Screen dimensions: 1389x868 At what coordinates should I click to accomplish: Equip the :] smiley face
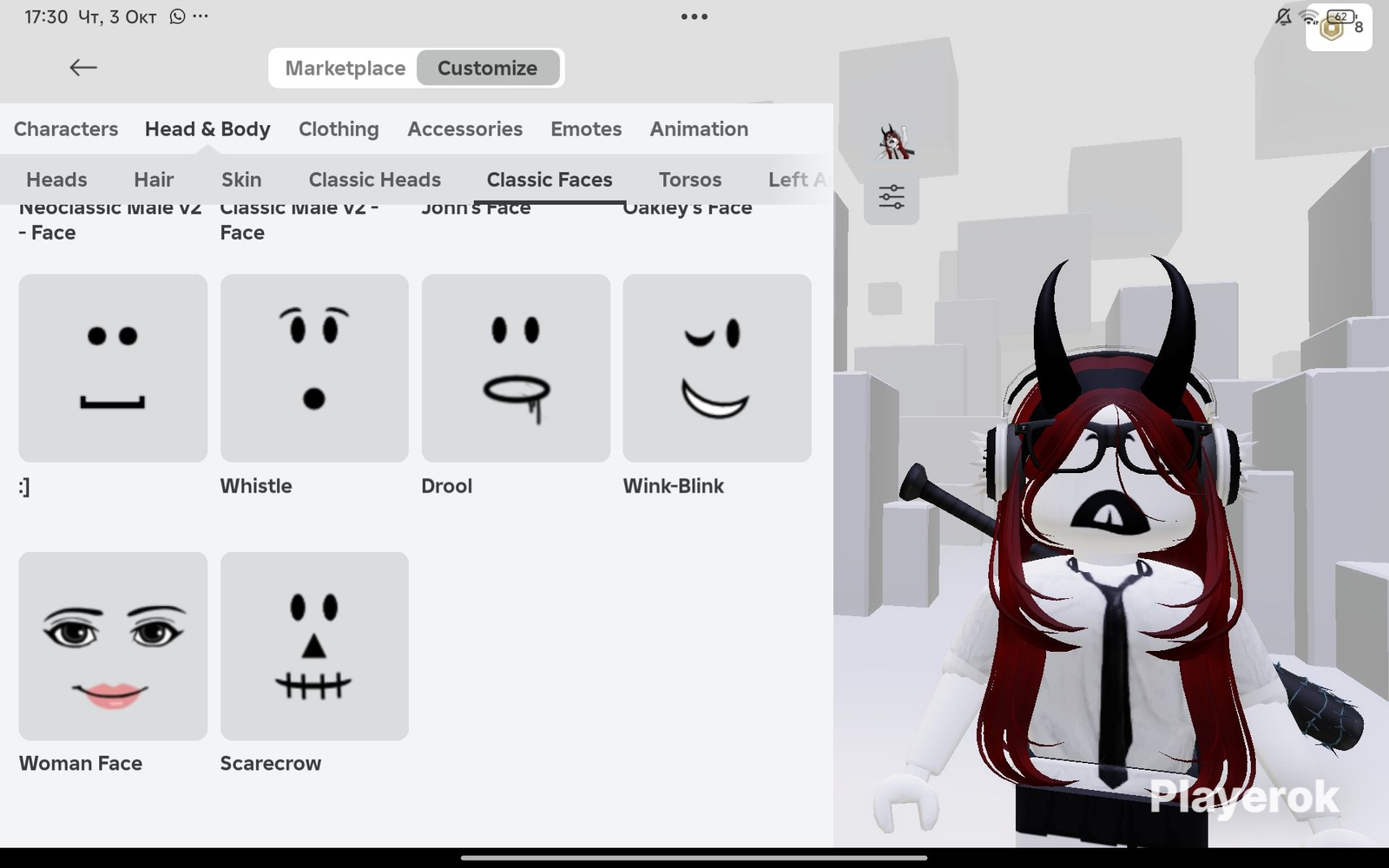[x=113, y=368]
